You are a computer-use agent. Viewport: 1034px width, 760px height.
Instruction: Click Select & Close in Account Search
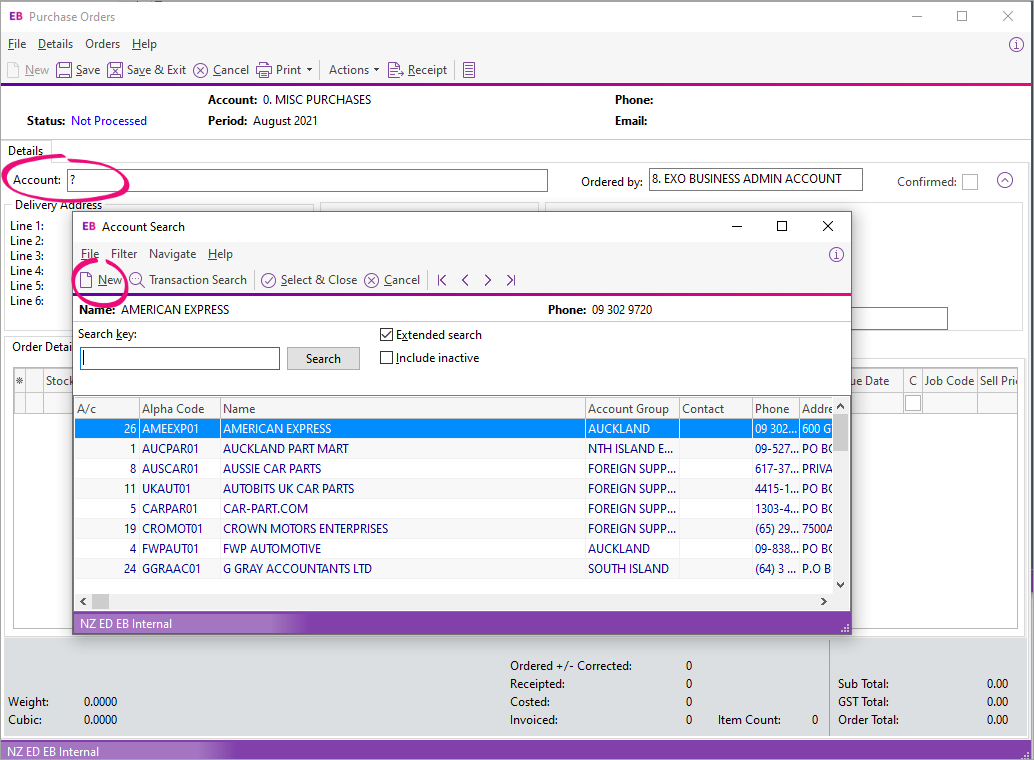tap(309, 280)
